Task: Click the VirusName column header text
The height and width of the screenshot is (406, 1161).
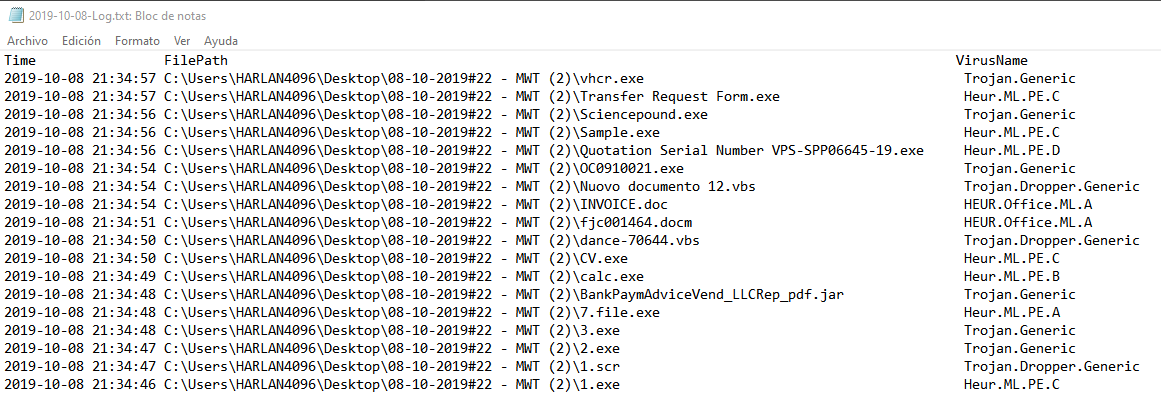Action: pyautogui.click(x=991, y=61)
